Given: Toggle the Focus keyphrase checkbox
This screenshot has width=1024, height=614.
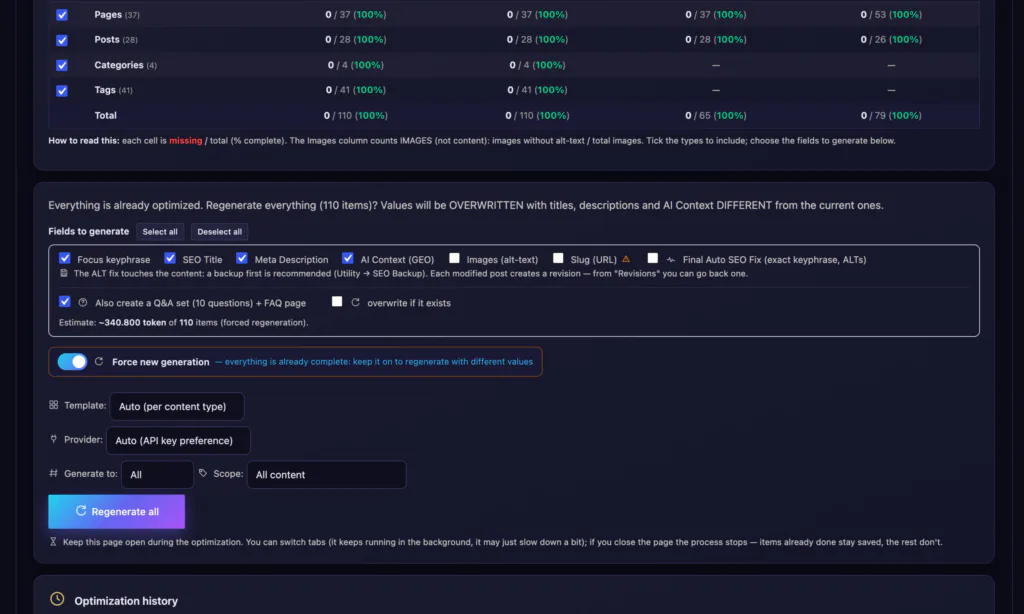Looking at the screenshot, I should coord(65,258).
